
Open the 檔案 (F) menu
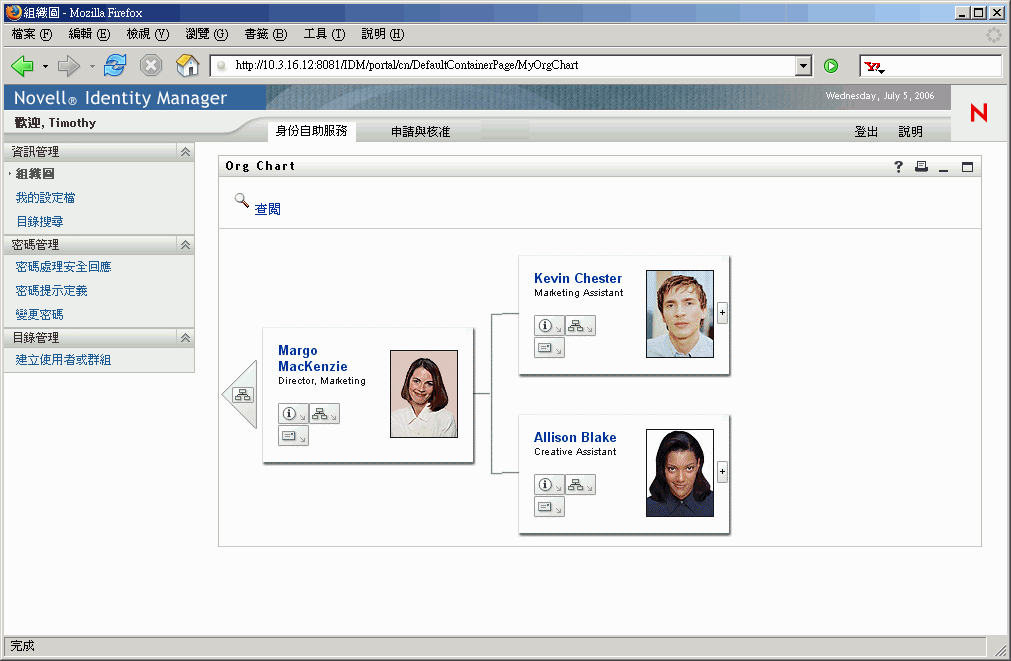[x=32, y=34]
